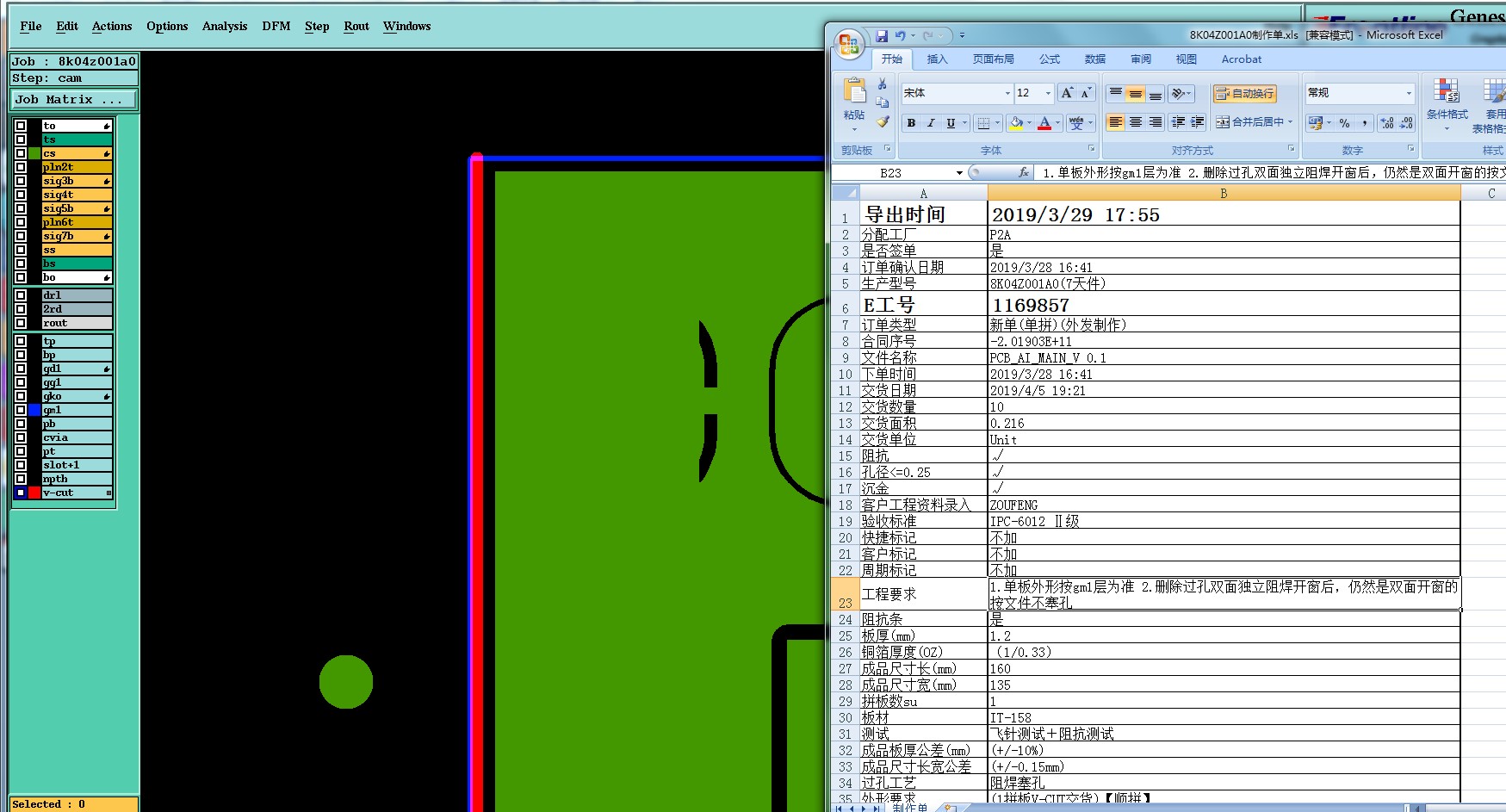Save the workbook from the quick access toolbar
The height and width of the screenshot is (812, 1506).
[x=882, y=36]
